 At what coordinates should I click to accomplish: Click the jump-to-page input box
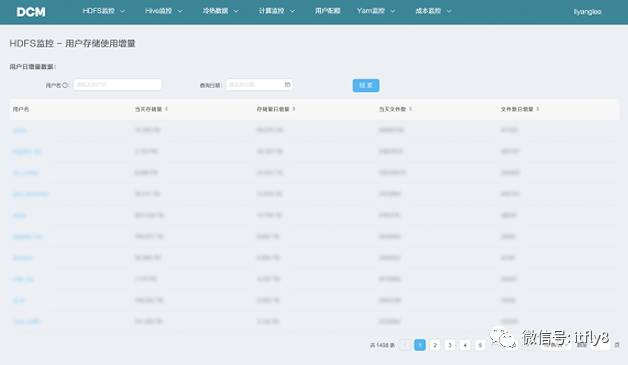[601, 345]
